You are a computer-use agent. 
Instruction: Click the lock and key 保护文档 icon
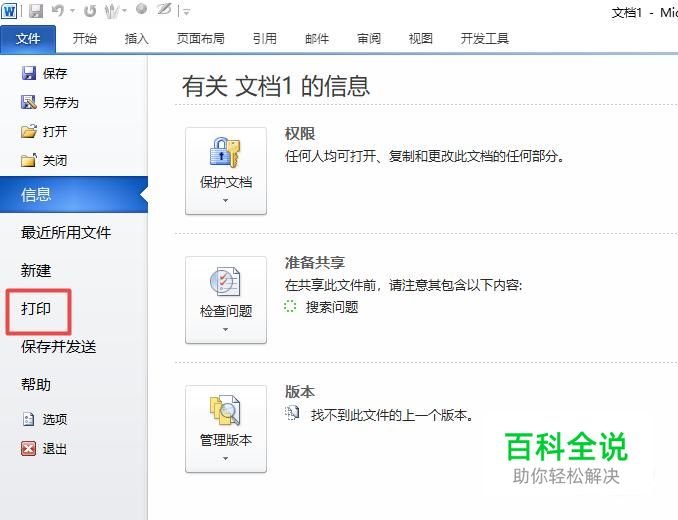(x=225, y=152)
